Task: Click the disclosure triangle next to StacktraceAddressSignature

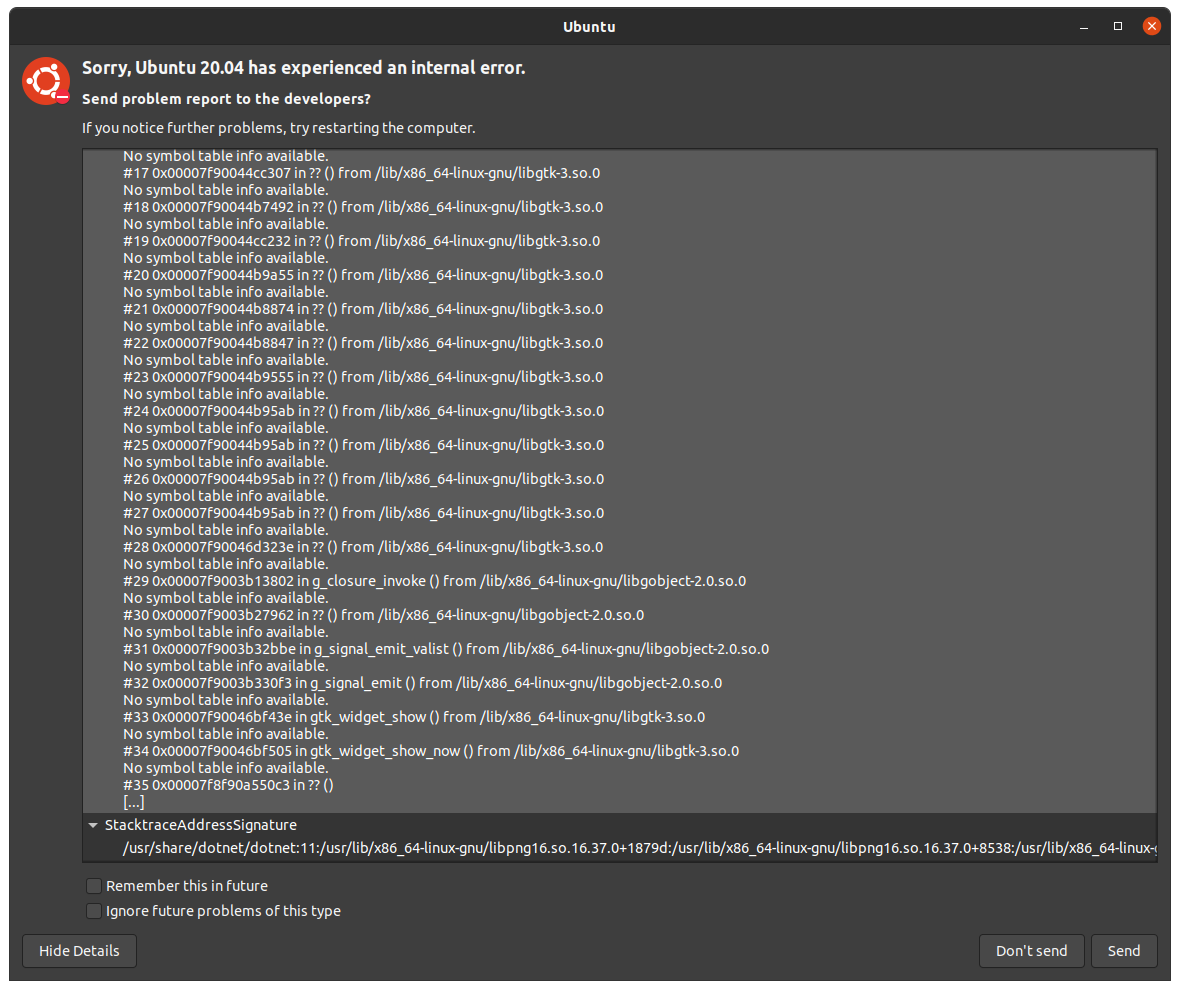Action: click(93, 825)
